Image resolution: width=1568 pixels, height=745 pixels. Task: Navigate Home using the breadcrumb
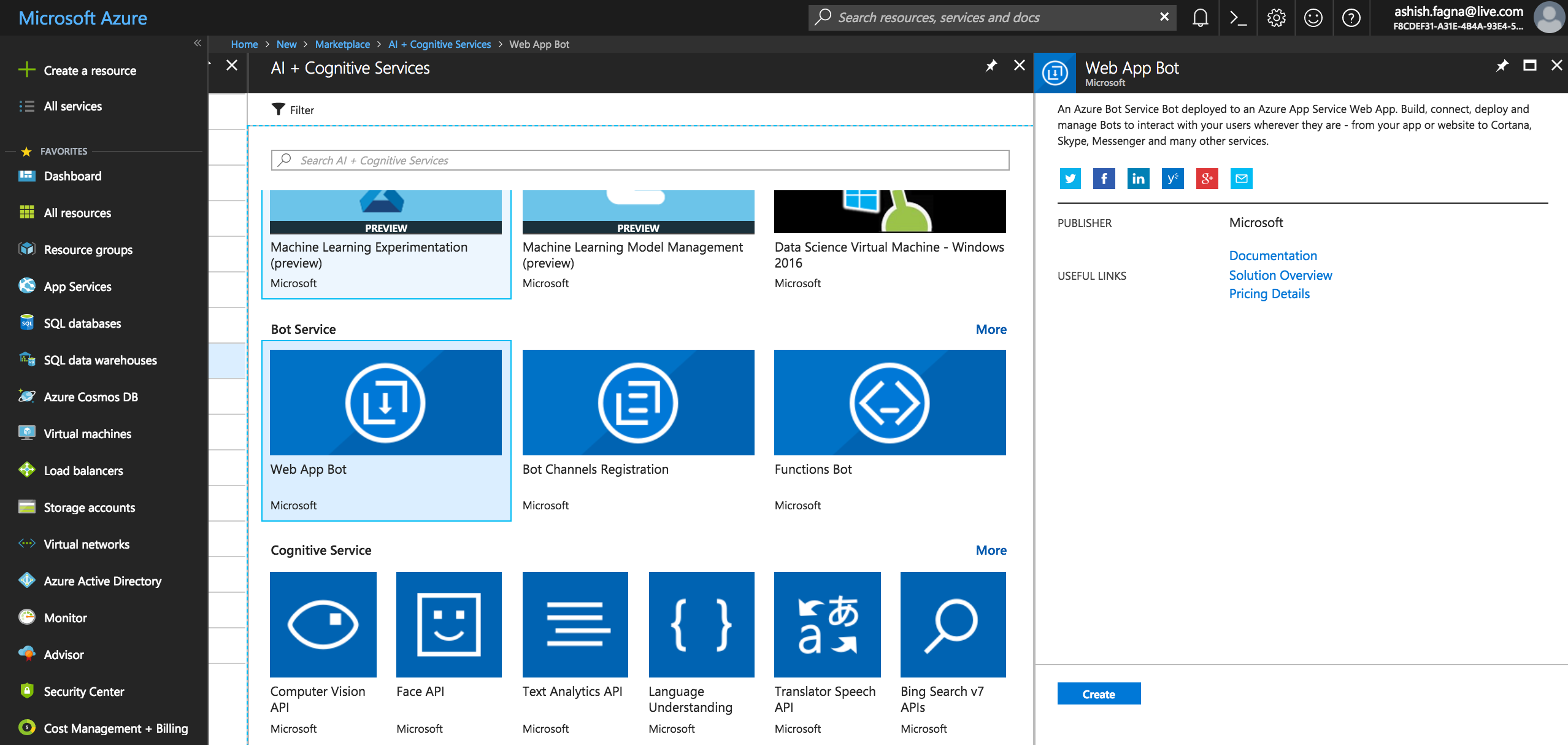click(x=244, y=44)
